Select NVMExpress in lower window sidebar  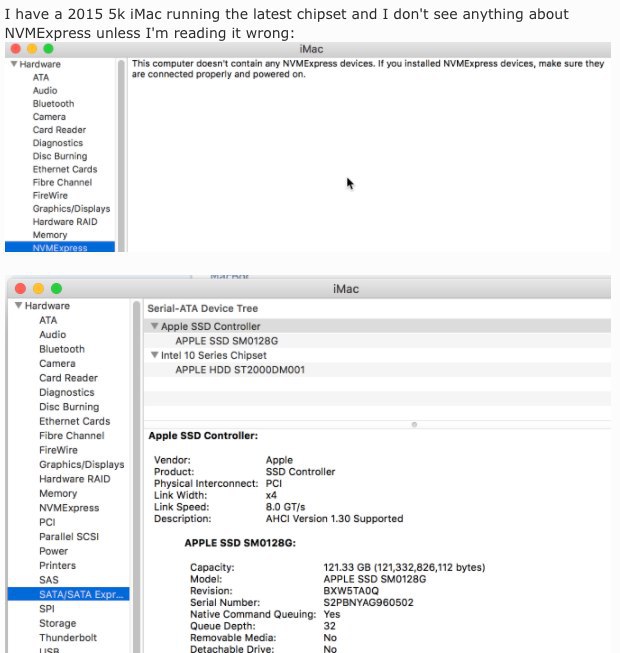[69, 508]
